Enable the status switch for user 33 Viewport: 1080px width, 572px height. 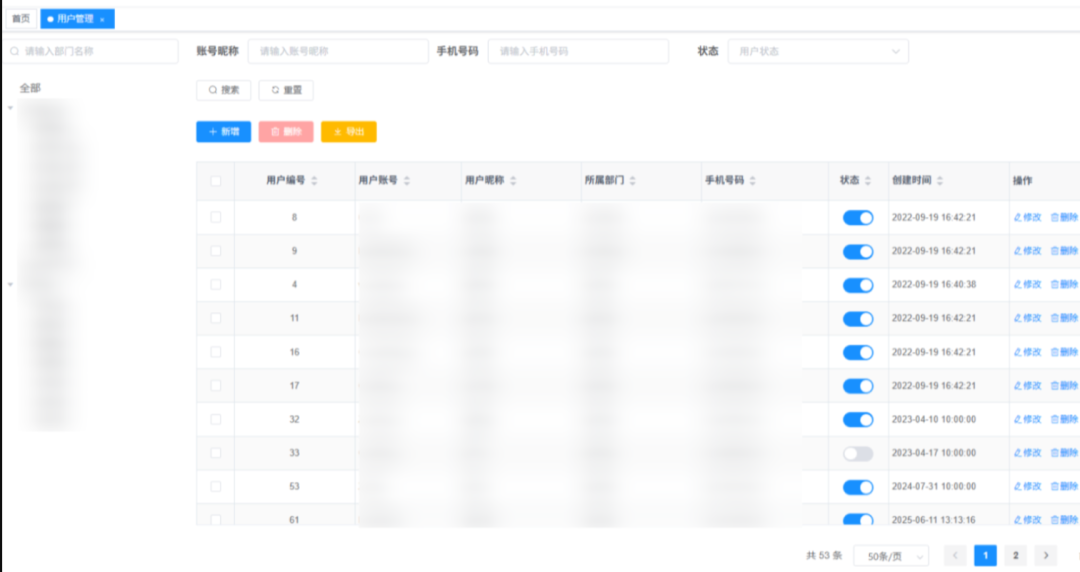click(858, 453)
